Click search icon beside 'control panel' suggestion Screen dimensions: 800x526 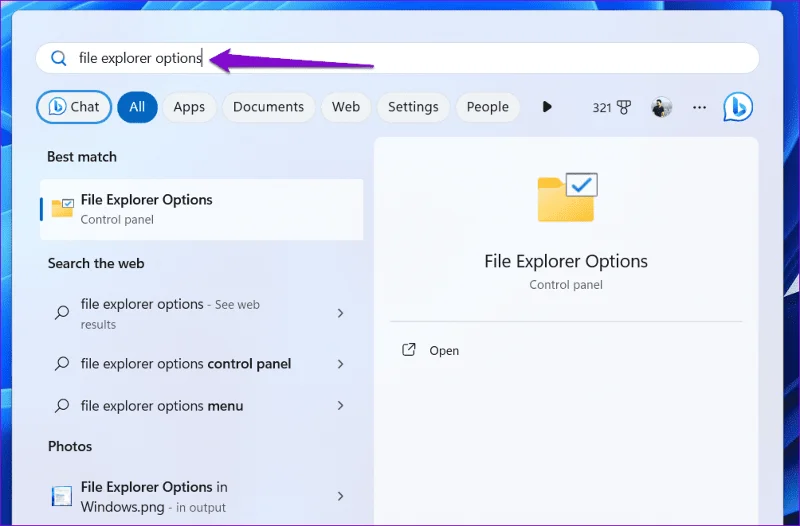coord(62,364)
